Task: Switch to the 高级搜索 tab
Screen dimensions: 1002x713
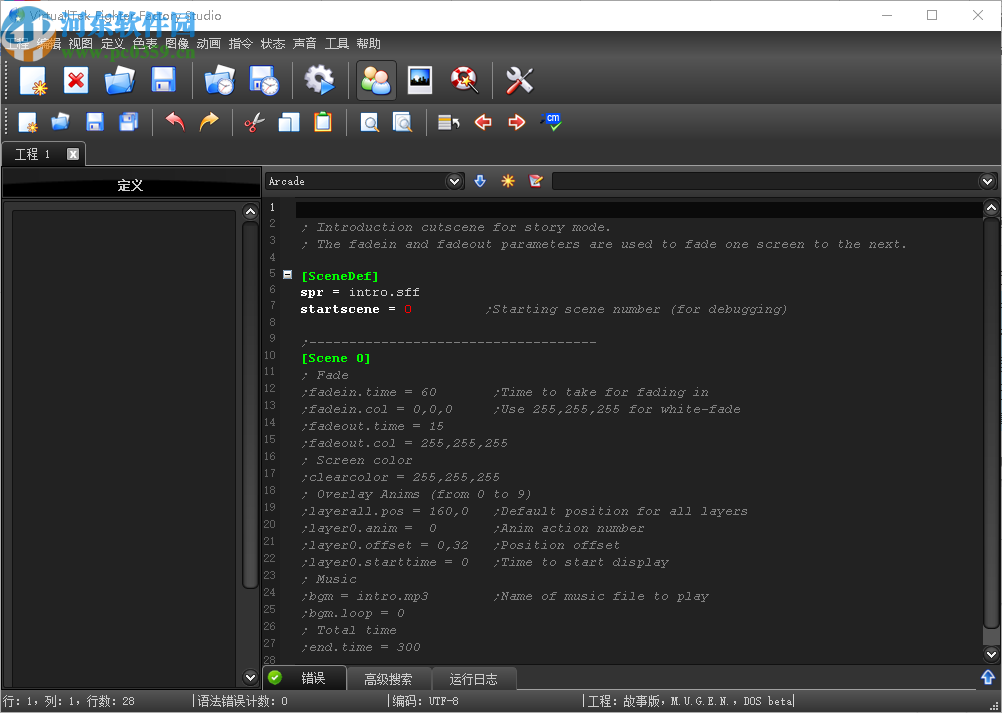Action: (388, 679)
